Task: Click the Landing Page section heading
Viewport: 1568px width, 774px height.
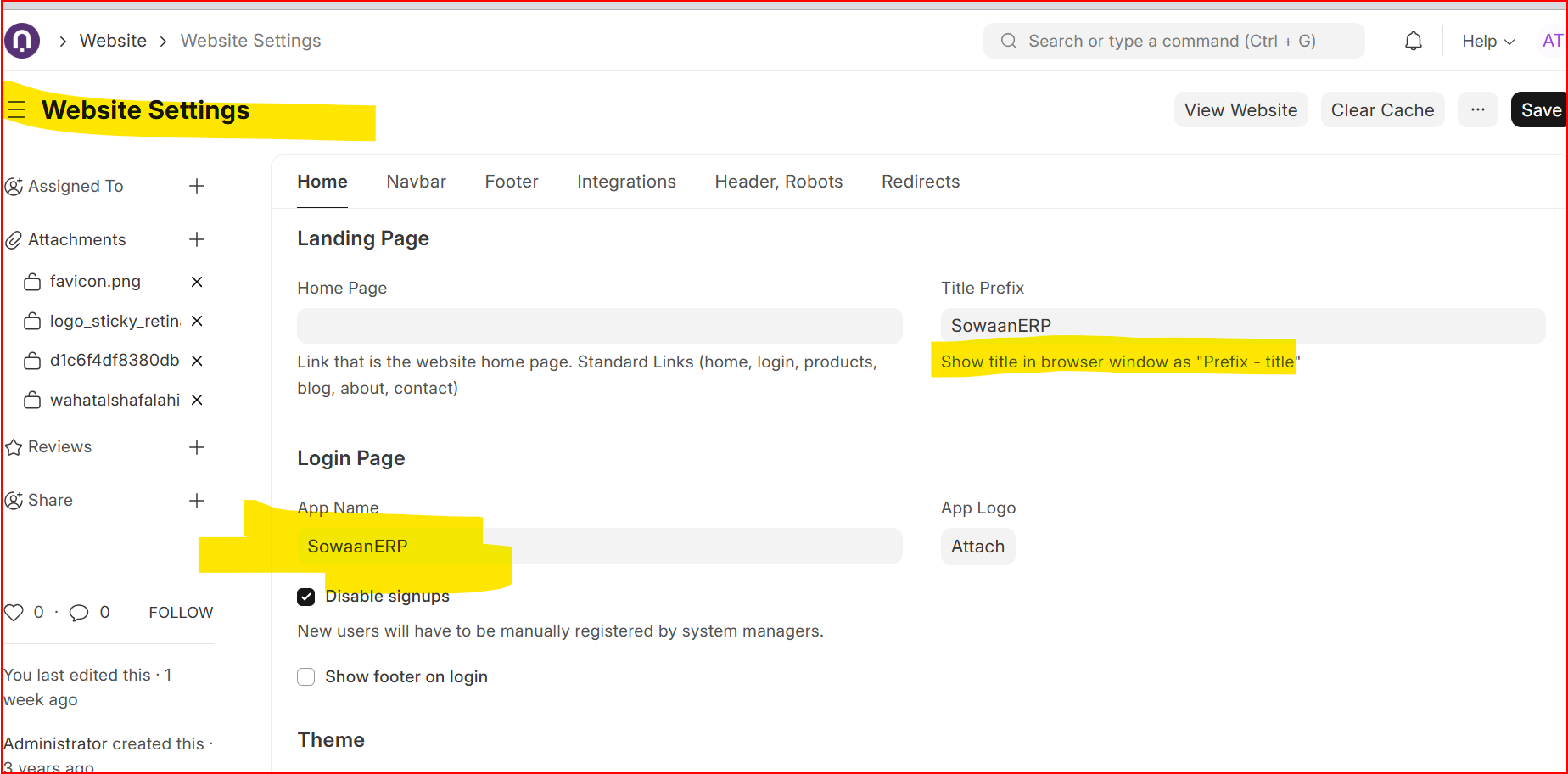Action: pos(363,238)
